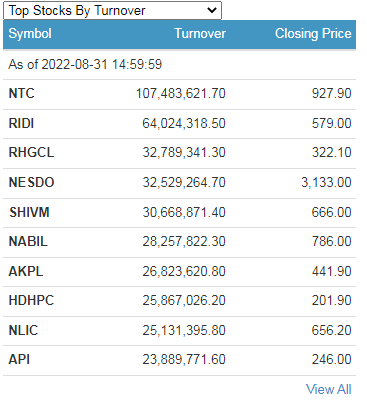Select the Symbol column header
The height and width of the screenshot is (404, 367).
[x=30, y=34]
